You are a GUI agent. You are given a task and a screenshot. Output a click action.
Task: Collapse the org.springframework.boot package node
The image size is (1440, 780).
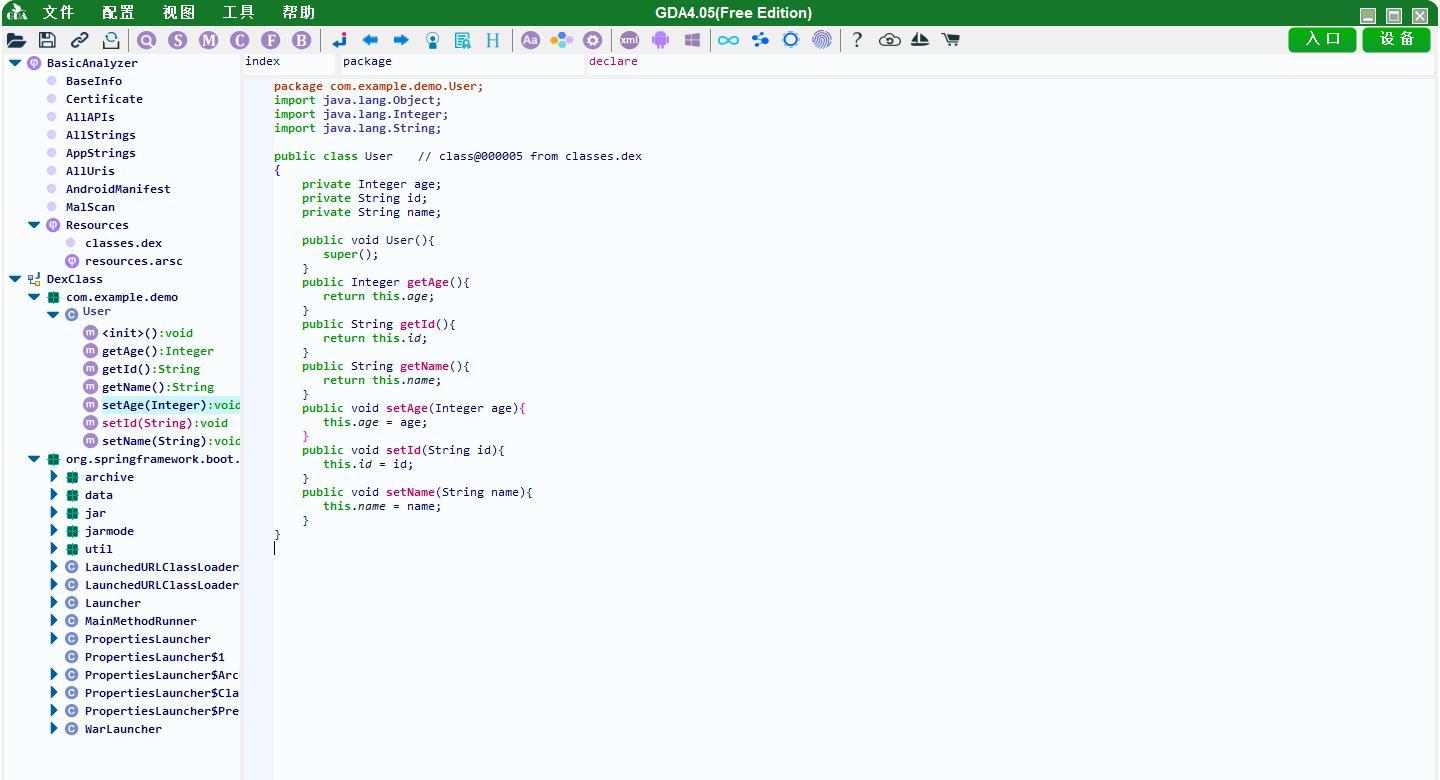34,459
